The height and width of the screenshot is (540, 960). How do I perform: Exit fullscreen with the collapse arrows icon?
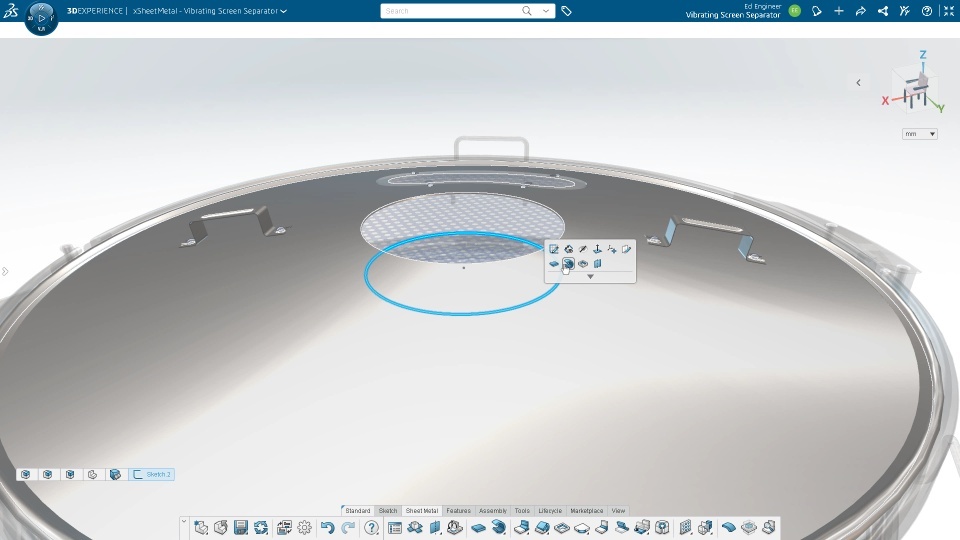[x=949, y=11]
